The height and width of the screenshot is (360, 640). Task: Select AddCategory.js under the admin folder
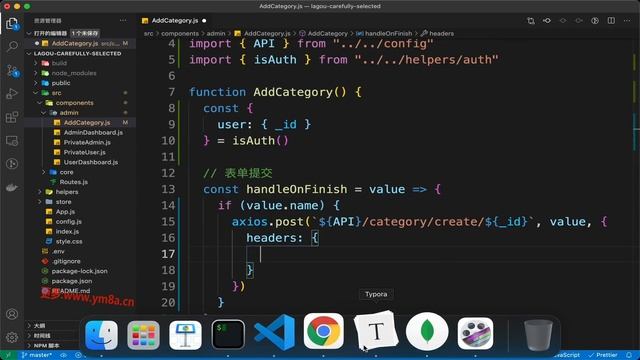click(x=87, y=122)
